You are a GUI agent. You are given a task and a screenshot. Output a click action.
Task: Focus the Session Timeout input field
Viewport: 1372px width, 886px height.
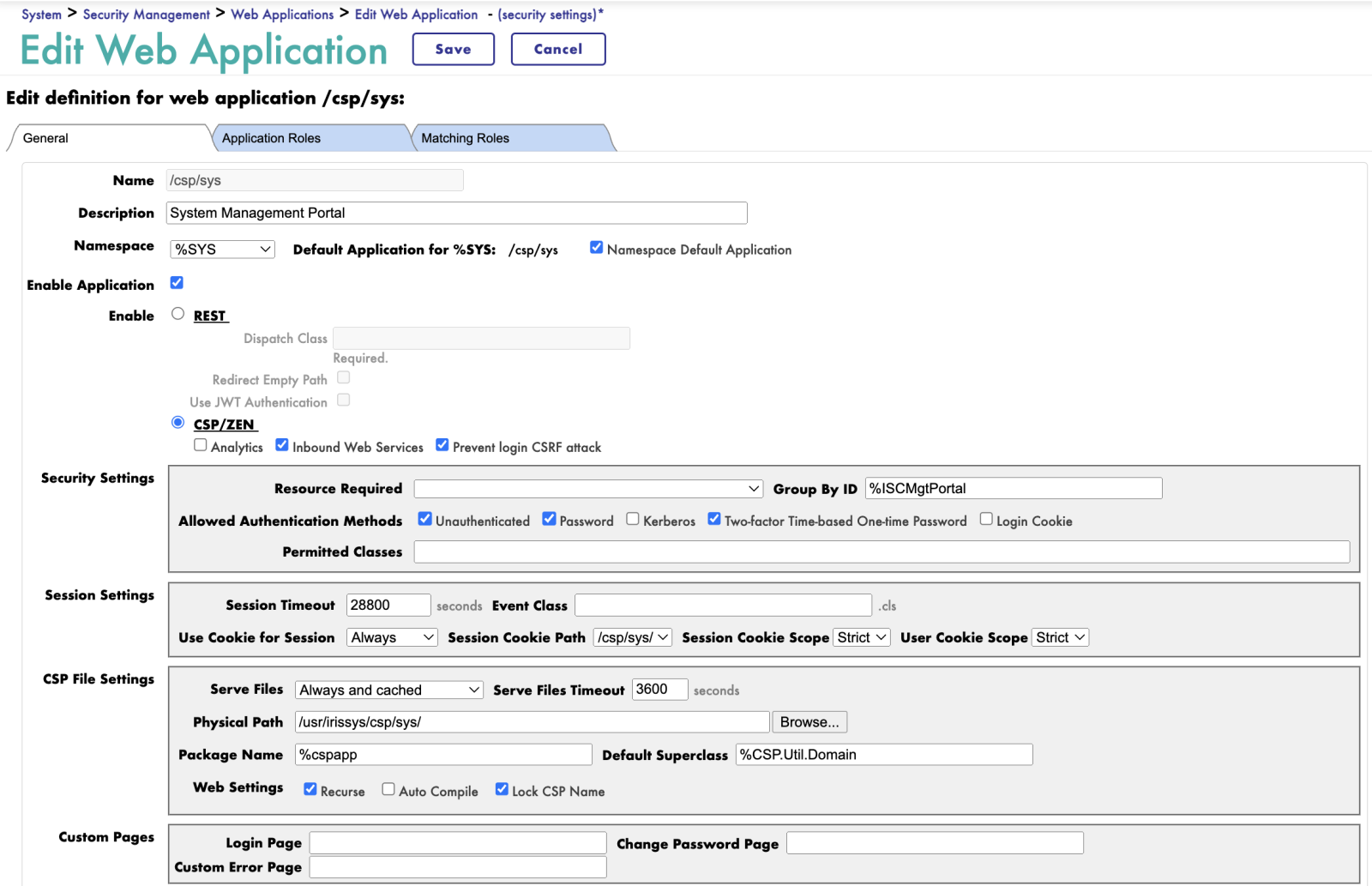click(388, 606)
